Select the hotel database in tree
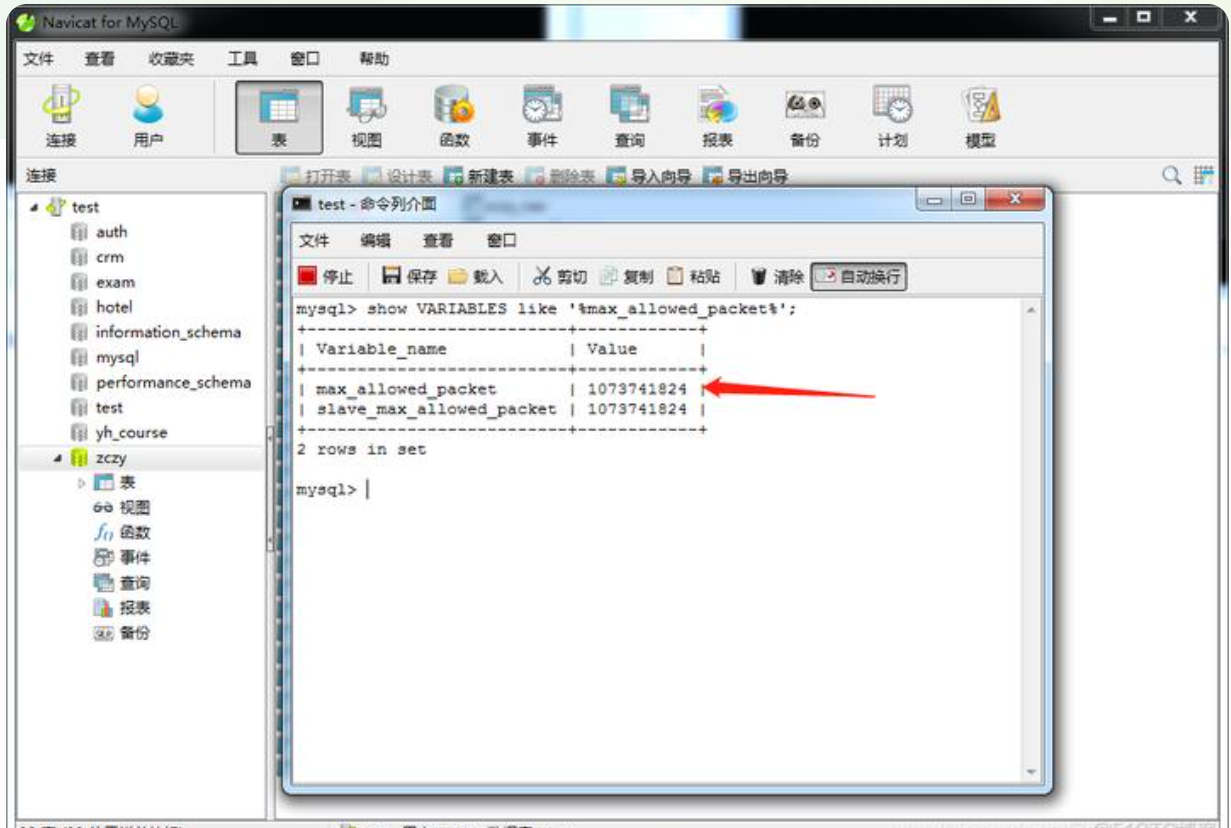 tap(113, 307)
